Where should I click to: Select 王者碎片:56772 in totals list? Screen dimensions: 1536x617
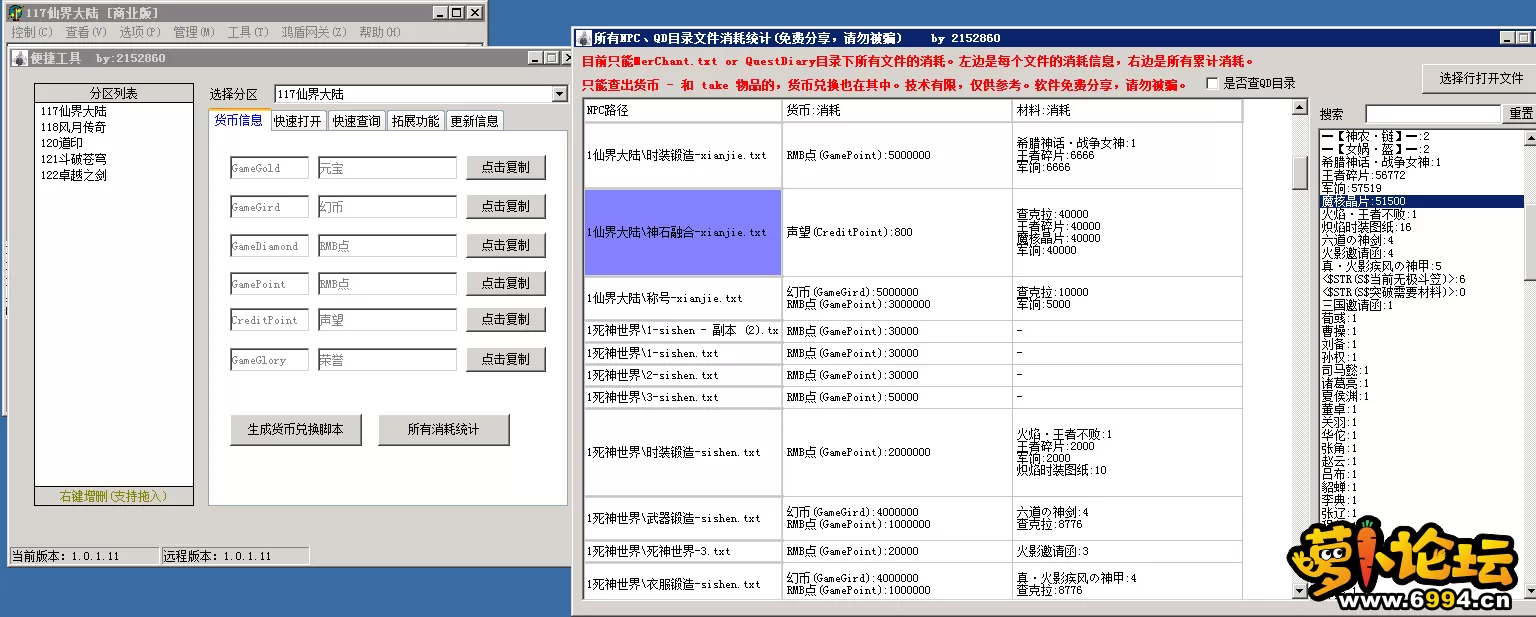click(x=1421, y=175)
